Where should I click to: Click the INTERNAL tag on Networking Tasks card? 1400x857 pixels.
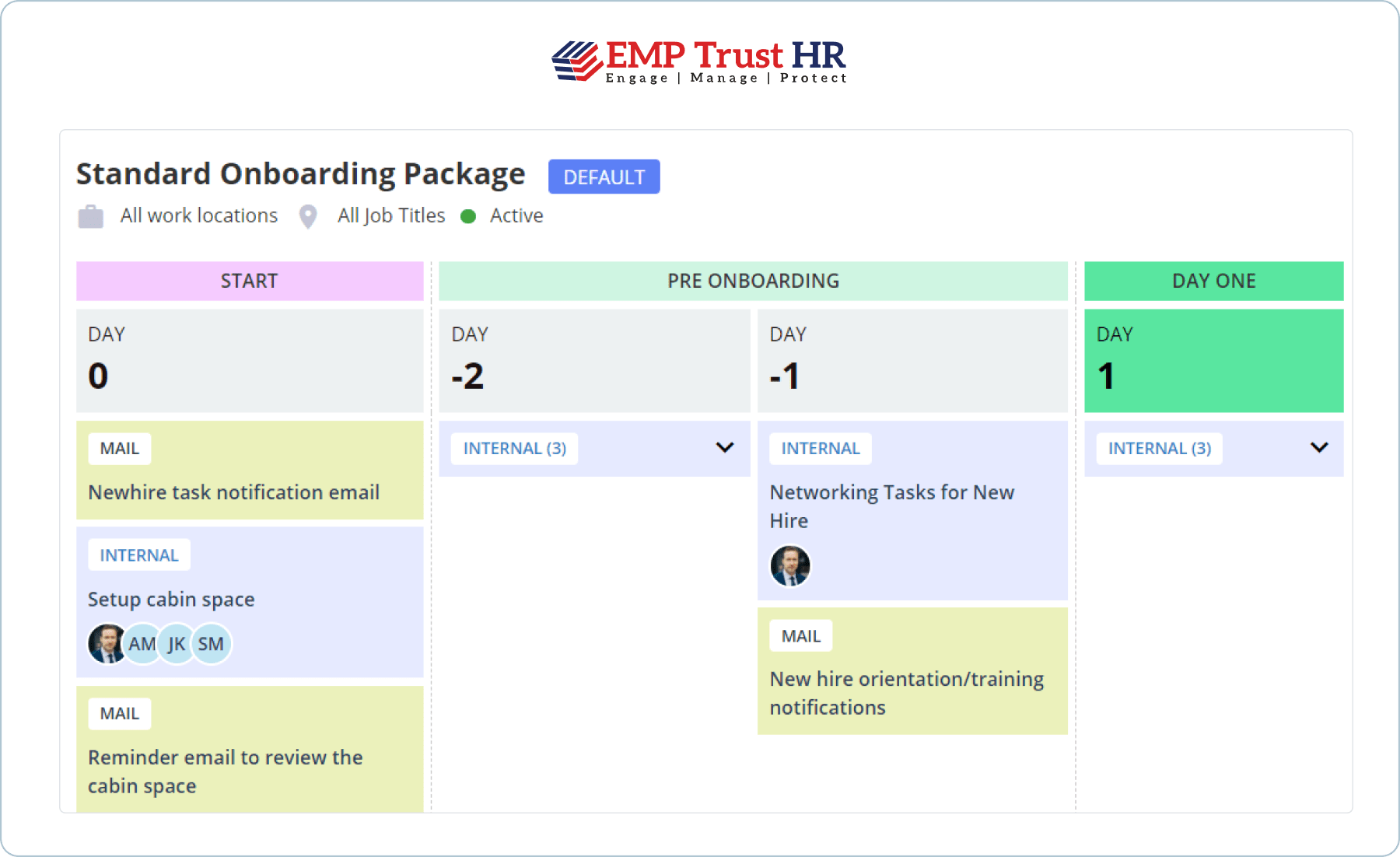(820, 448)
